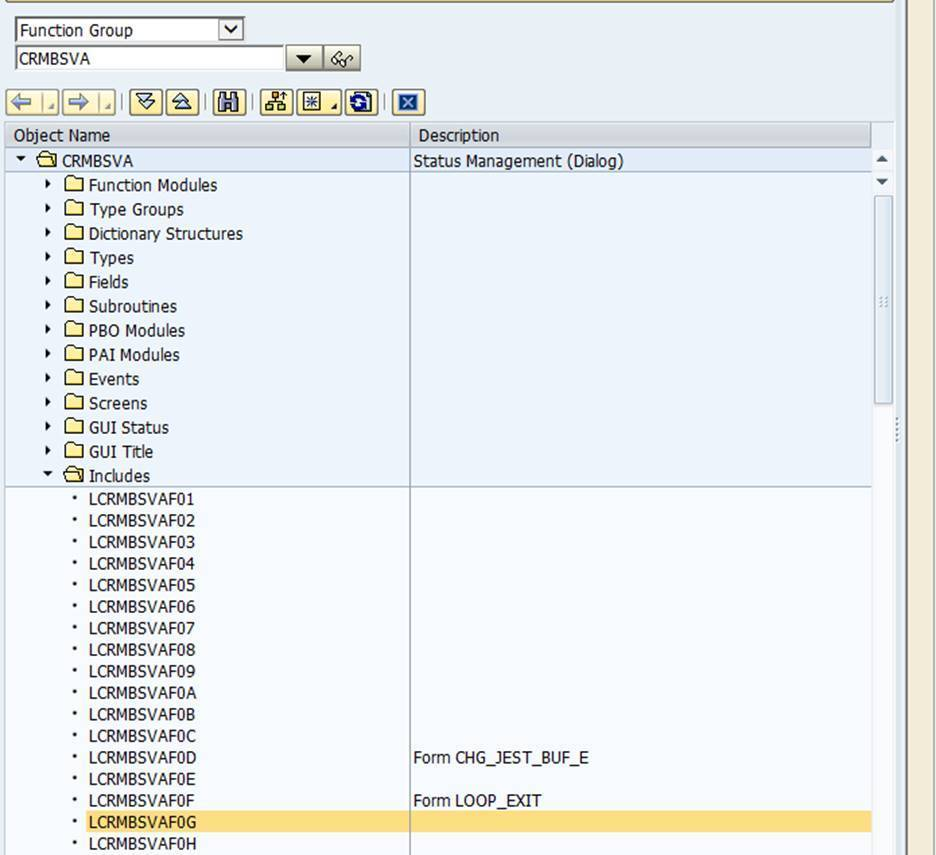This screenshot has width=936, height=855.
Task: Click the scrollbar up arrow
Action: pyautogui.click(x=882, y=159)
